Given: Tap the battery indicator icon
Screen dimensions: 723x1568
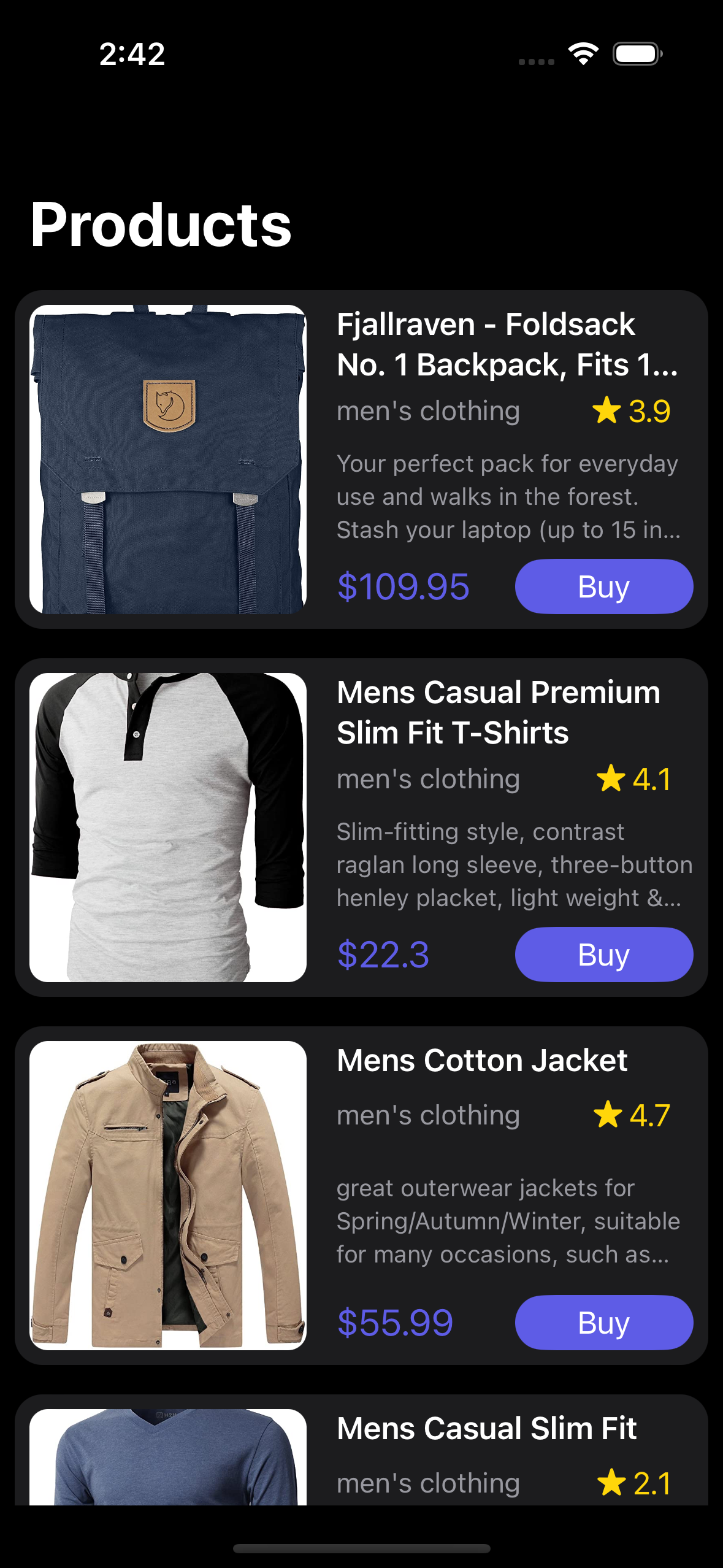Looking at the screenshot, I should coord(638,54).
